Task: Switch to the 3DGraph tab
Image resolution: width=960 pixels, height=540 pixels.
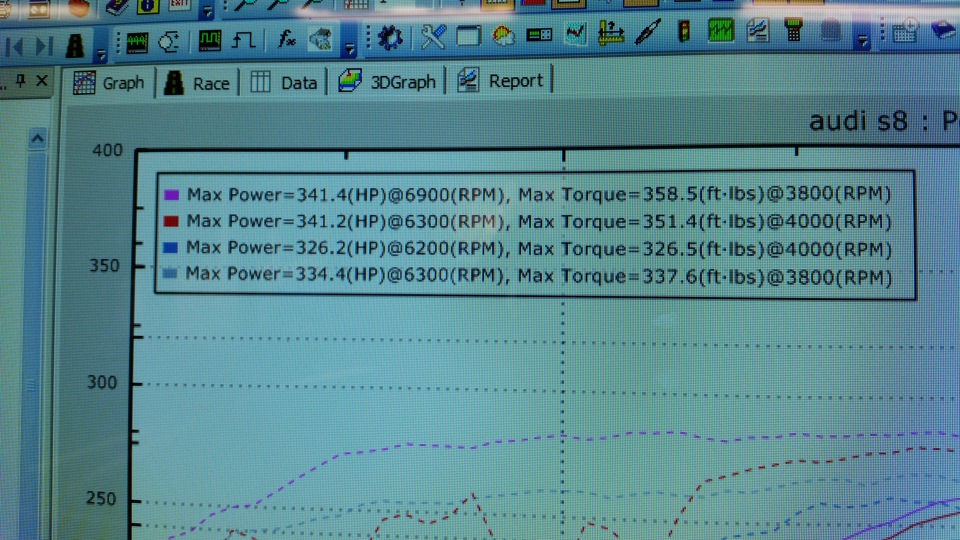Action: click(387, 81)
